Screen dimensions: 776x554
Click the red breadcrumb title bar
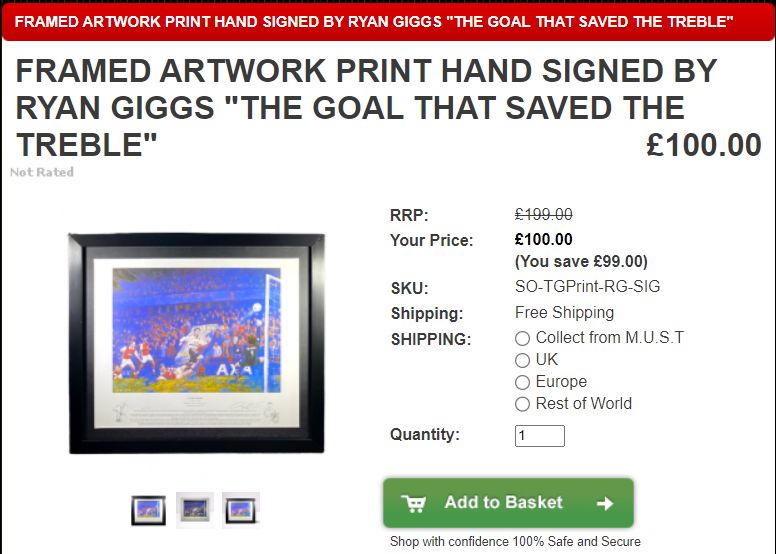(388, 22)
